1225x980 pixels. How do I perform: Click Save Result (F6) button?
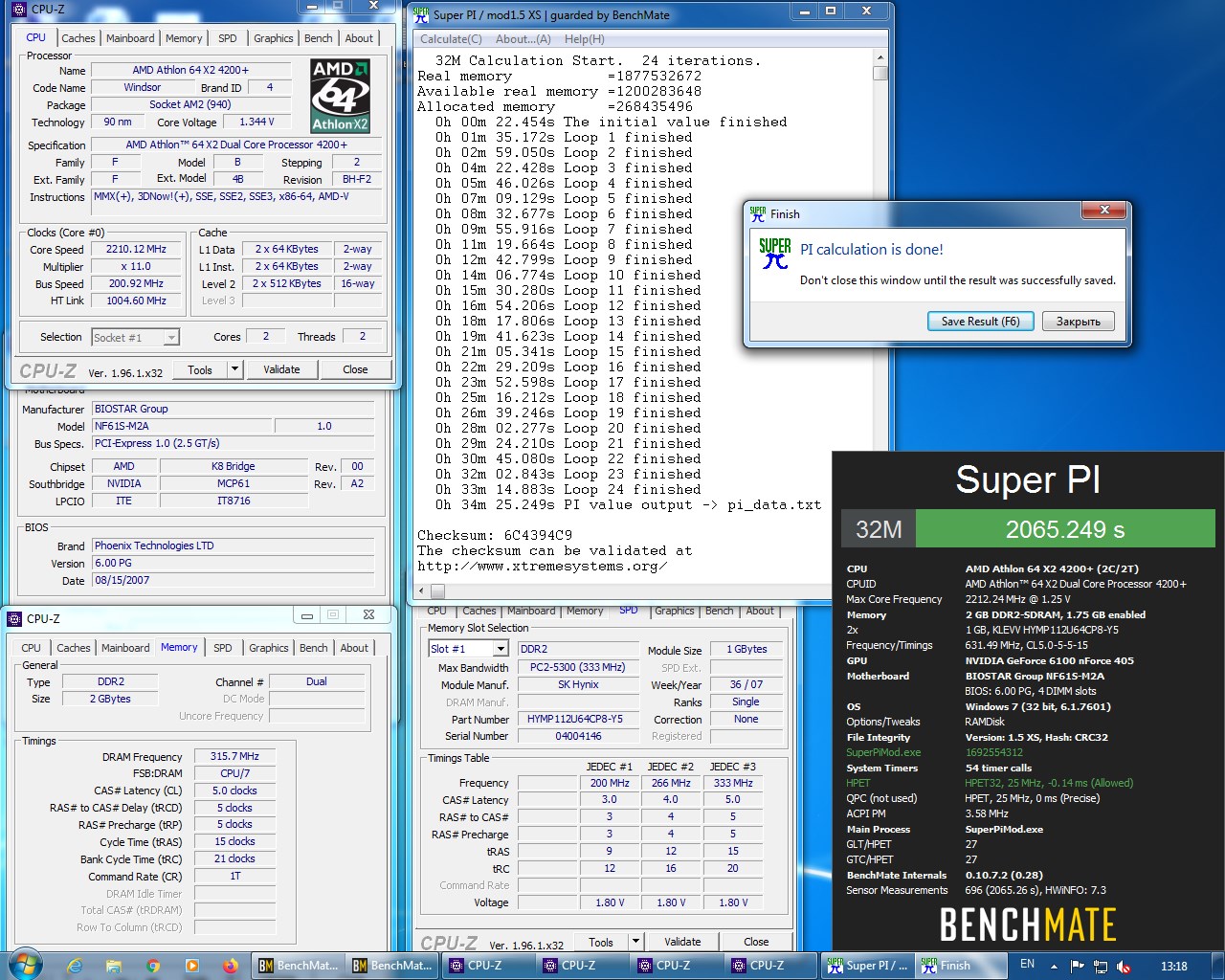click(x=980, y=322)
